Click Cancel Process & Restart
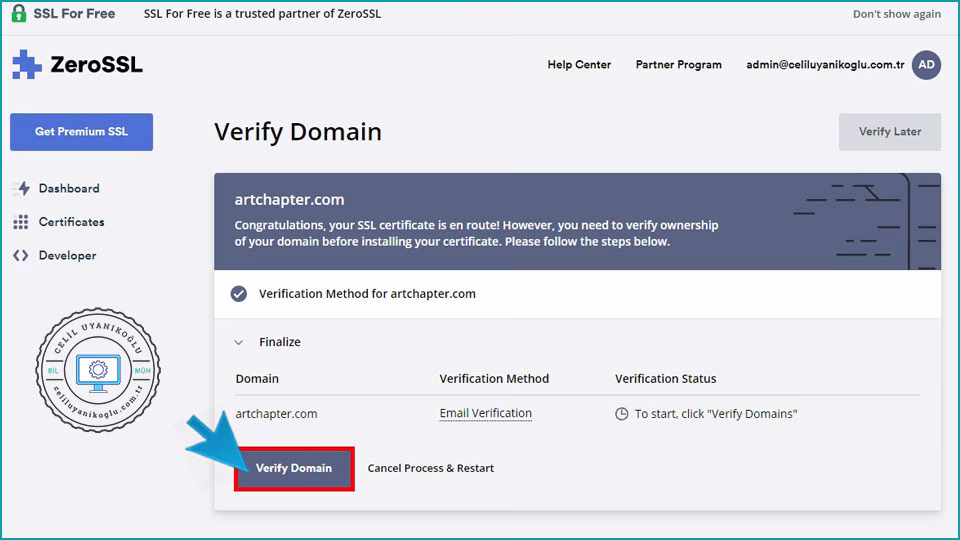This screenshot has width=960, height=540. pyautogui.click(x=430, y=468)
